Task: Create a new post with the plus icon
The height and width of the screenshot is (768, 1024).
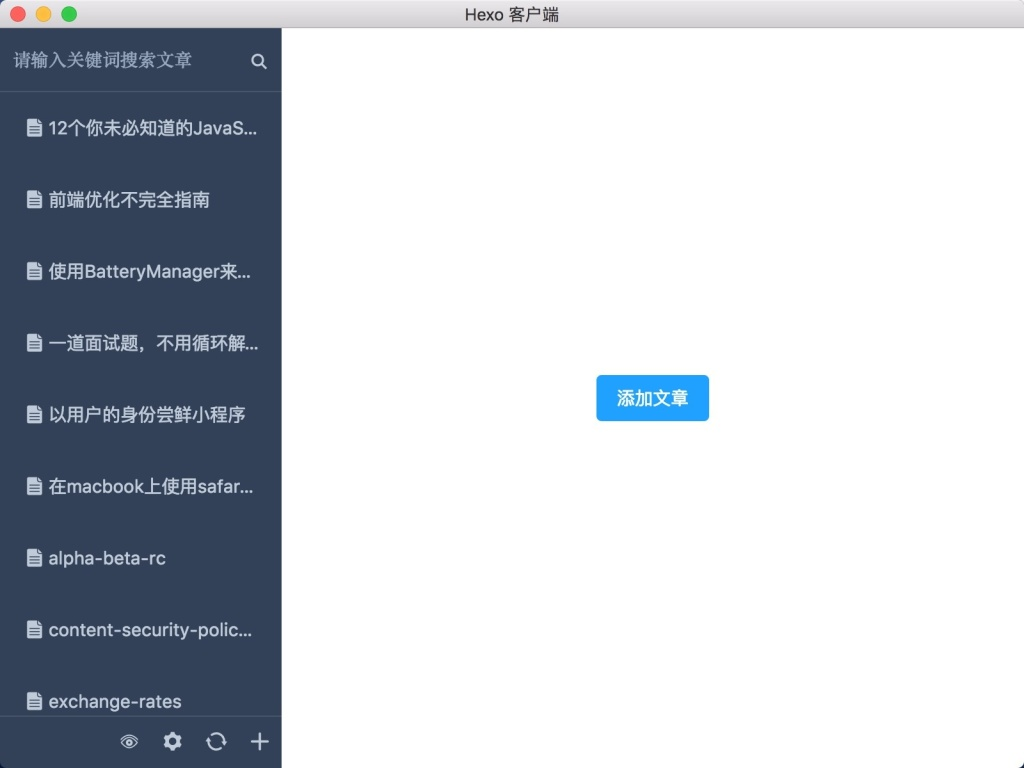Action: click(x=259, y=742)
